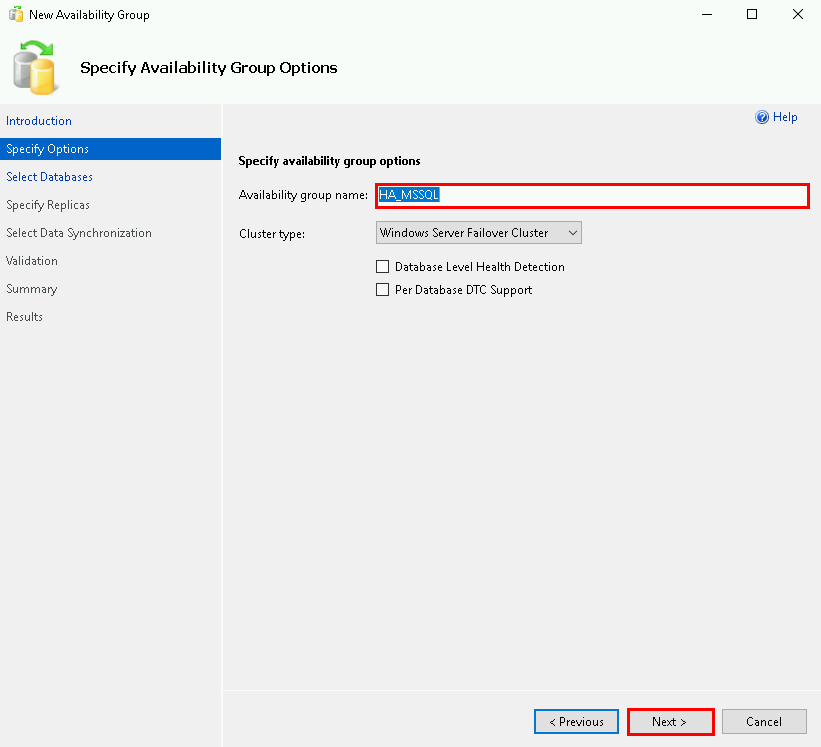Image resolution: width=821 pixels, height=747 pixels.
Task: Open the Cluster type dropdown
Action: 479,233
